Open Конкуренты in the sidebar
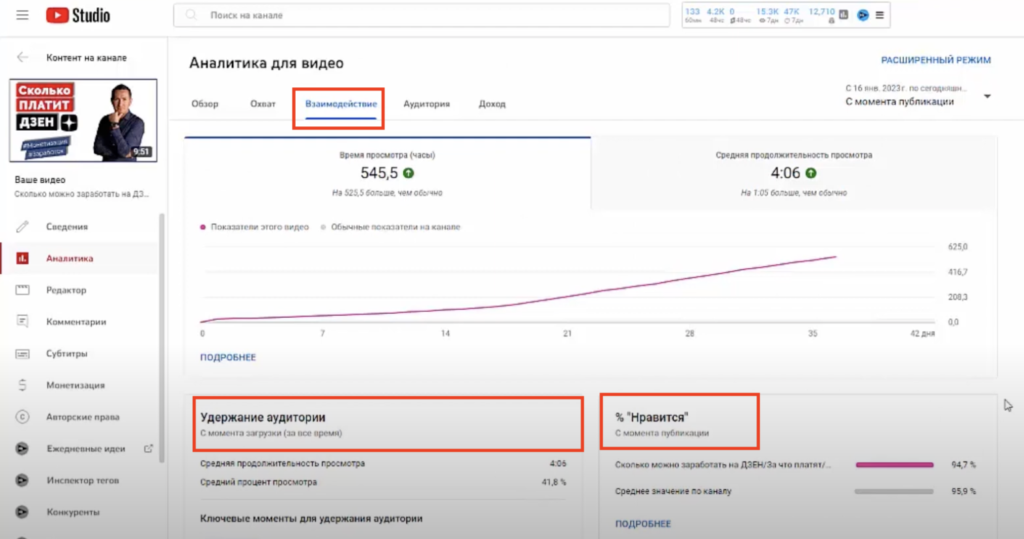Screen dimensions: 1024x539 coord(72,513)
